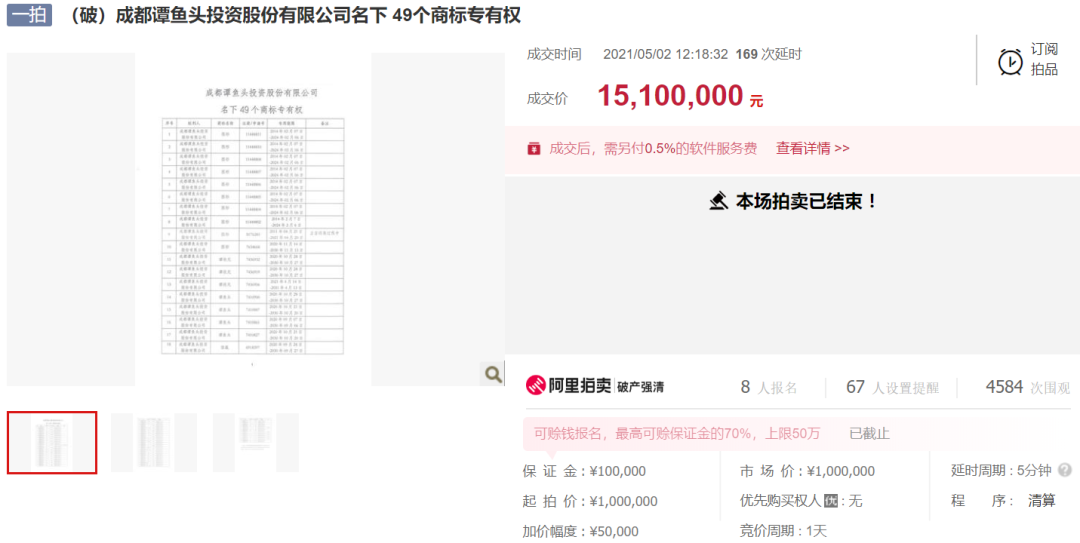The image size is (1080, 543).
Task: Click the 阿里拍卖 logo
Action: (x=567, y=386)
